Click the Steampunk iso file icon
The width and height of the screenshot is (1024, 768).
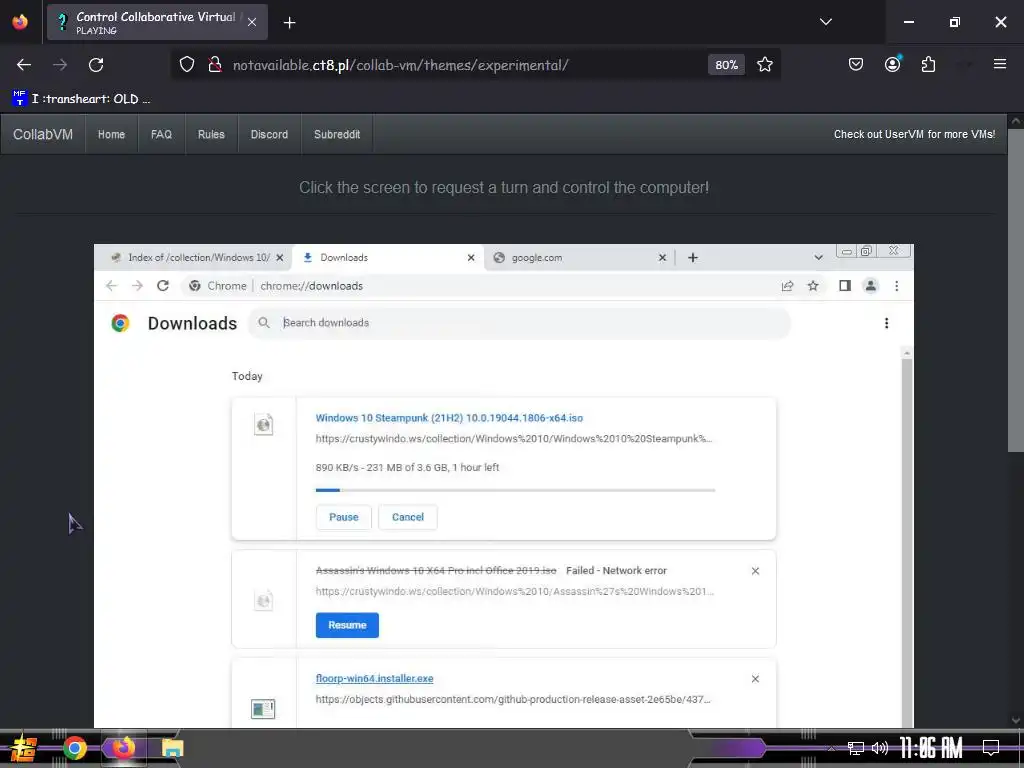[264, 424]
